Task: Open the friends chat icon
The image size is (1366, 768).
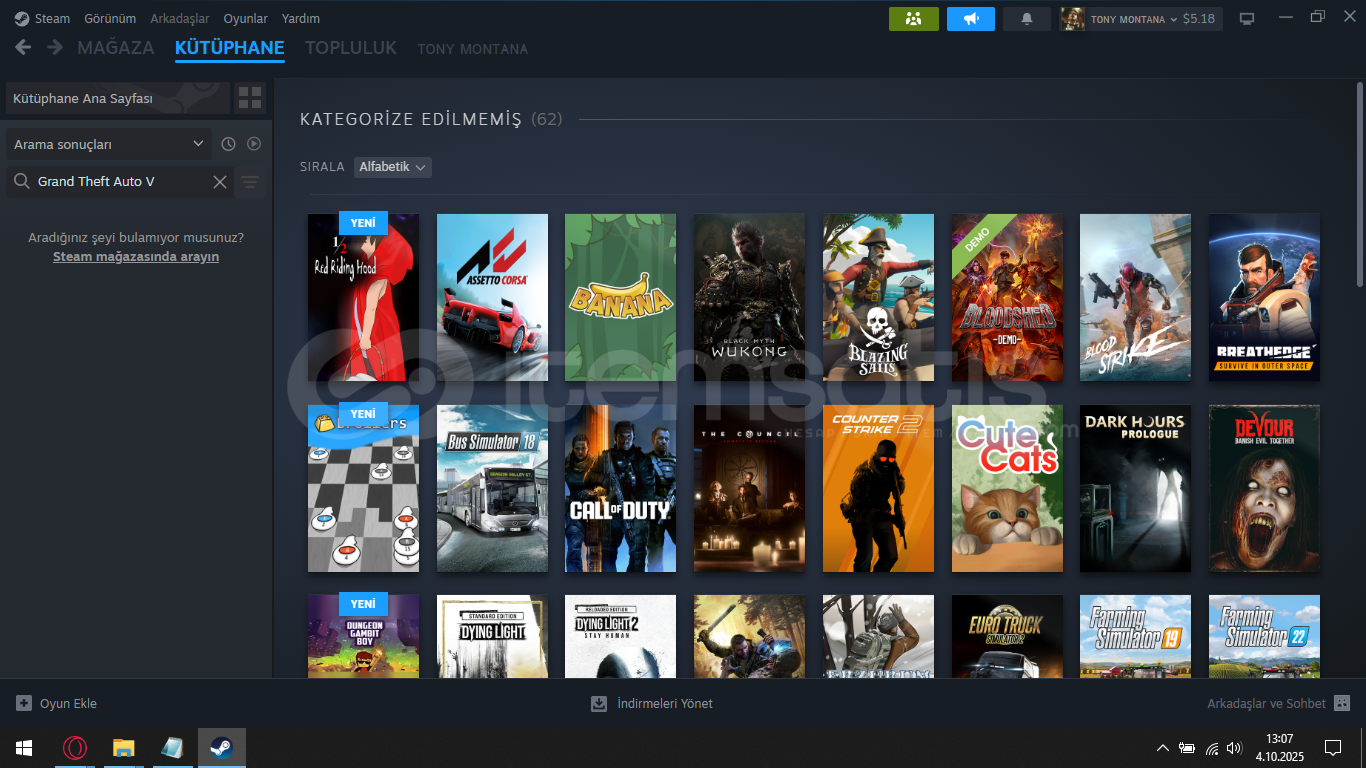Action: [1342, 704]
